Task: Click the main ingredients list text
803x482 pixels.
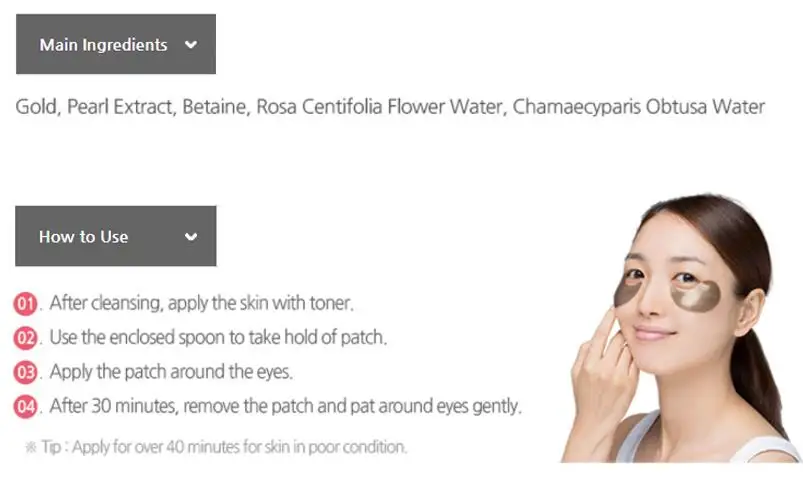Action: tap(390, 107)
